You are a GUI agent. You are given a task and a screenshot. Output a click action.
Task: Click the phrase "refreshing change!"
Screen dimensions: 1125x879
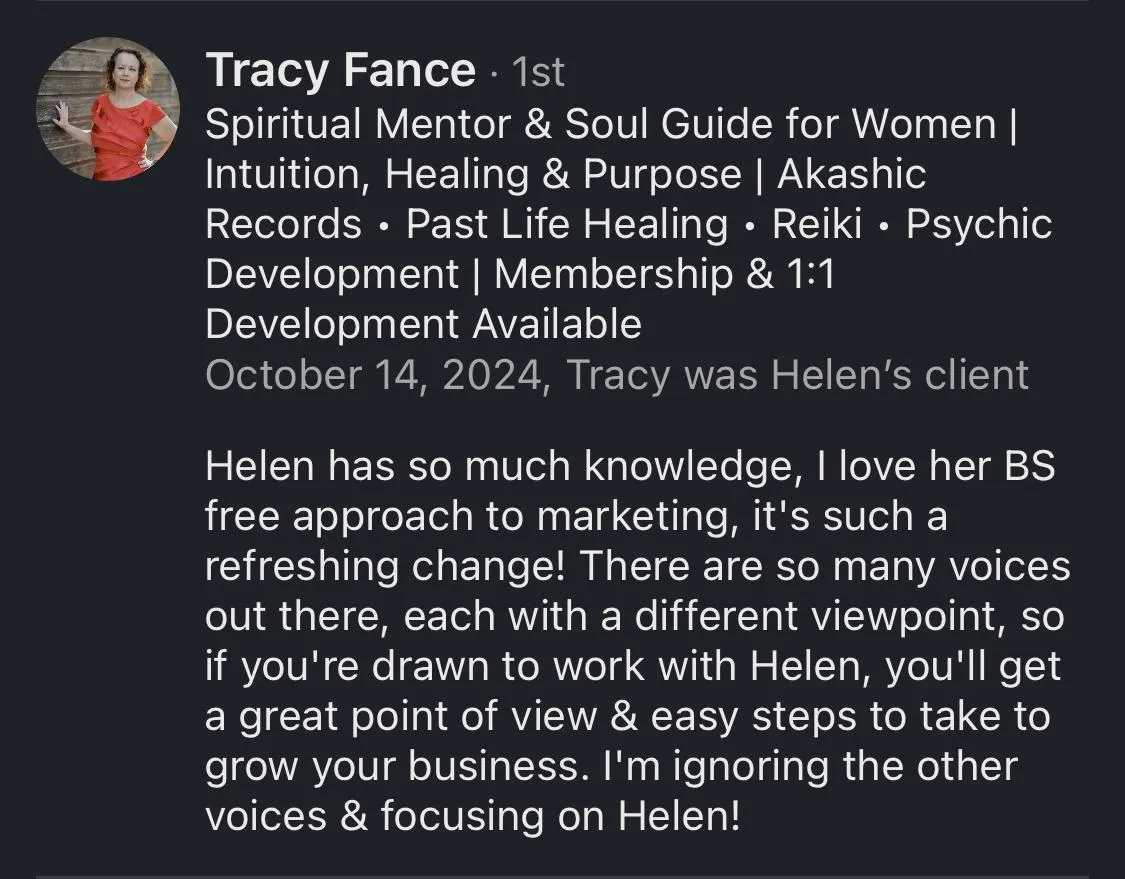pyautogui.click(x=385, y=567)
